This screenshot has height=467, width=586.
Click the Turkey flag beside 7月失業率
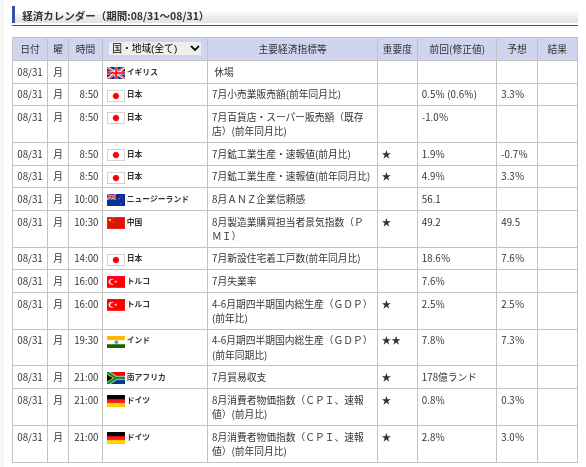(116, 282)
